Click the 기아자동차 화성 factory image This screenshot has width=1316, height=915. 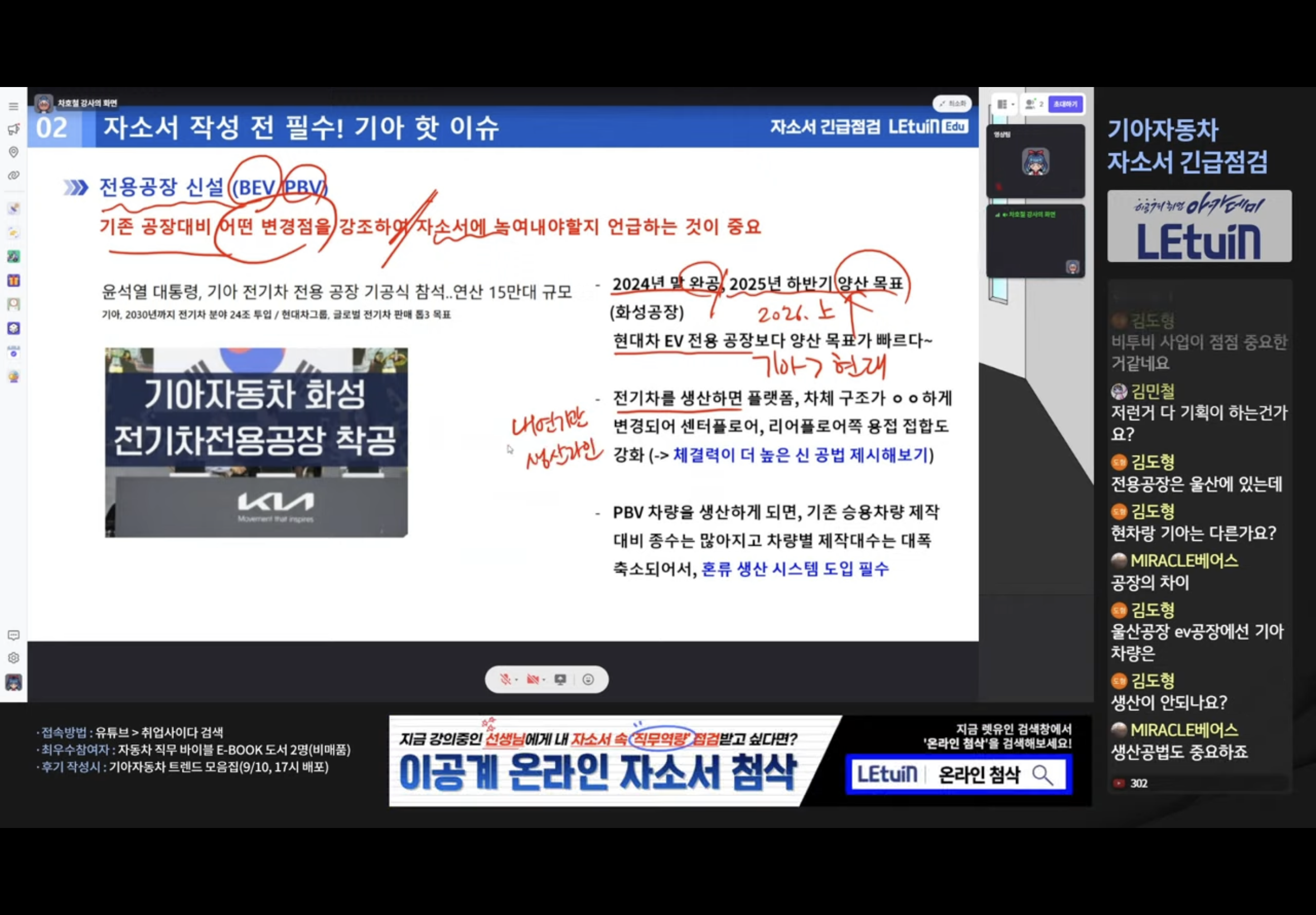tap(256, 442)
